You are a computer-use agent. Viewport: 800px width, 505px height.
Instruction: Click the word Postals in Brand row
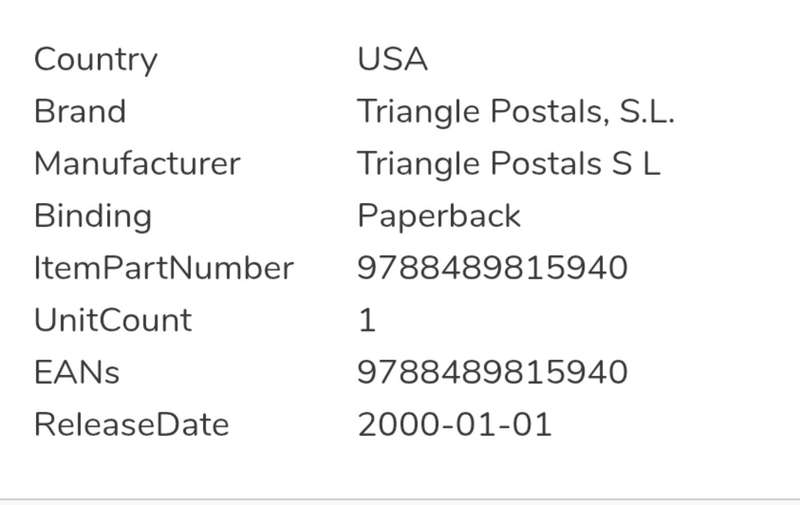[549, 111]
